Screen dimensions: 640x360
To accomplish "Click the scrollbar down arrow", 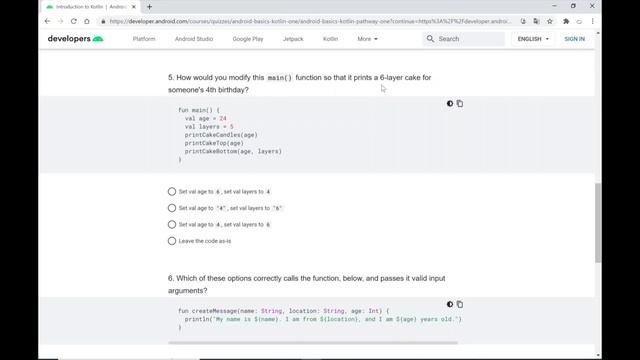I will tap(598, 355).
